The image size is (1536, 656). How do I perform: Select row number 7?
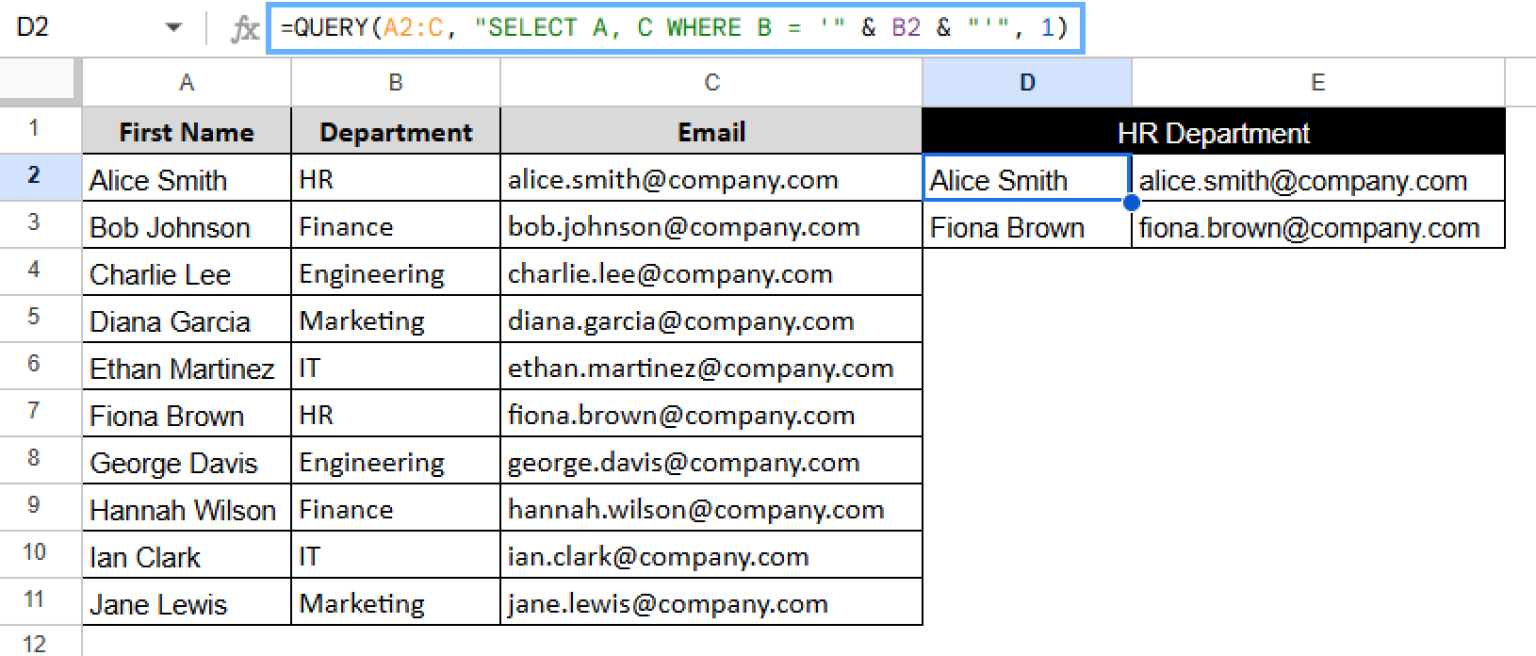click(x=38, y=414)
